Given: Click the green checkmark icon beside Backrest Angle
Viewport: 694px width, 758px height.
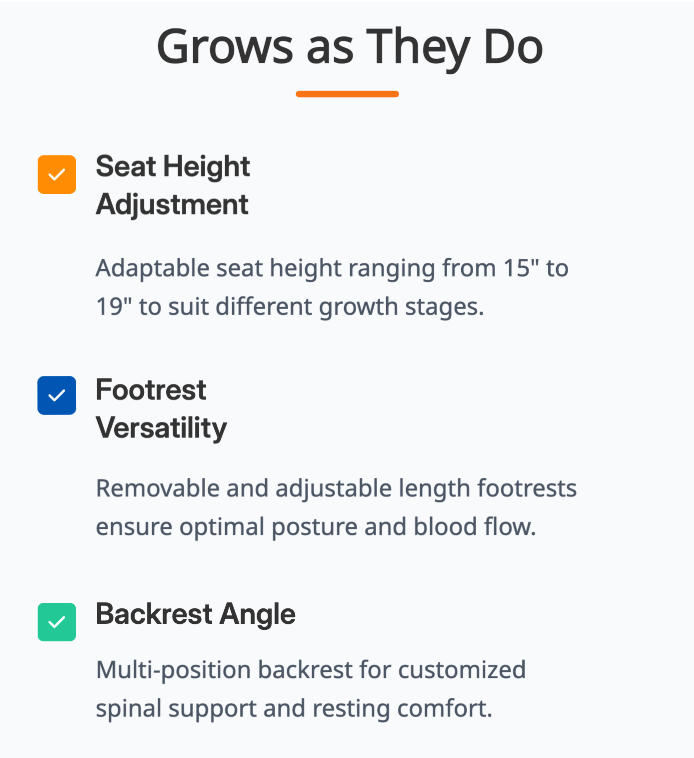Looking at the screenshot, I should 57,622.
